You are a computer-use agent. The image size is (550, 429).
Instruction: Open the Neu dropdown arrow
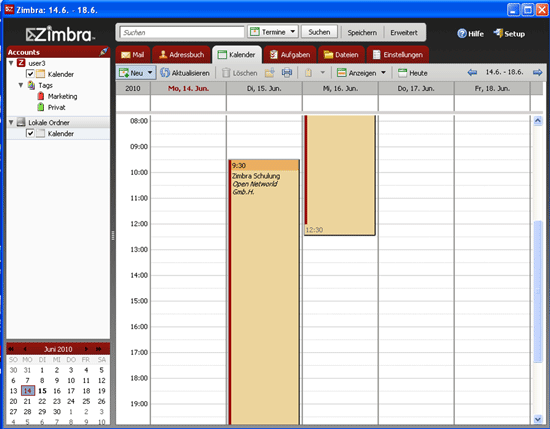[150, 73]
